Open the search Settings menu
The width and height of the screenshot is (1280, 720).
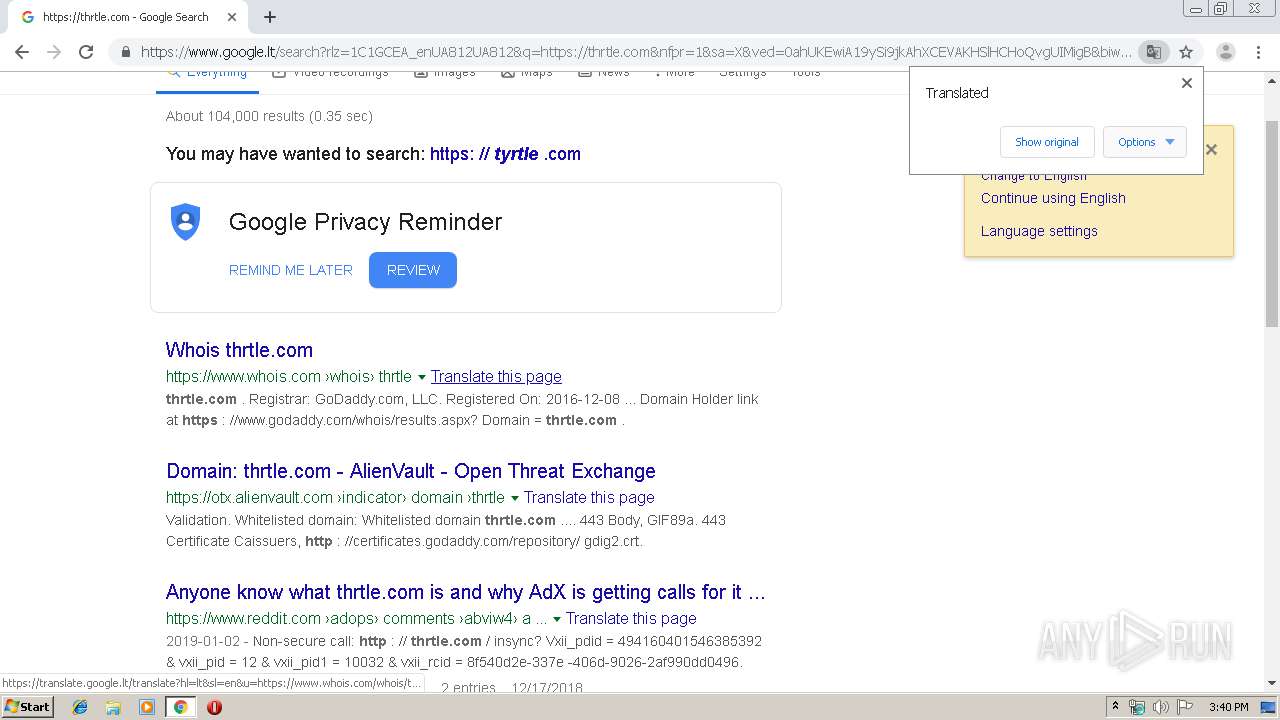tap(743, 74)
